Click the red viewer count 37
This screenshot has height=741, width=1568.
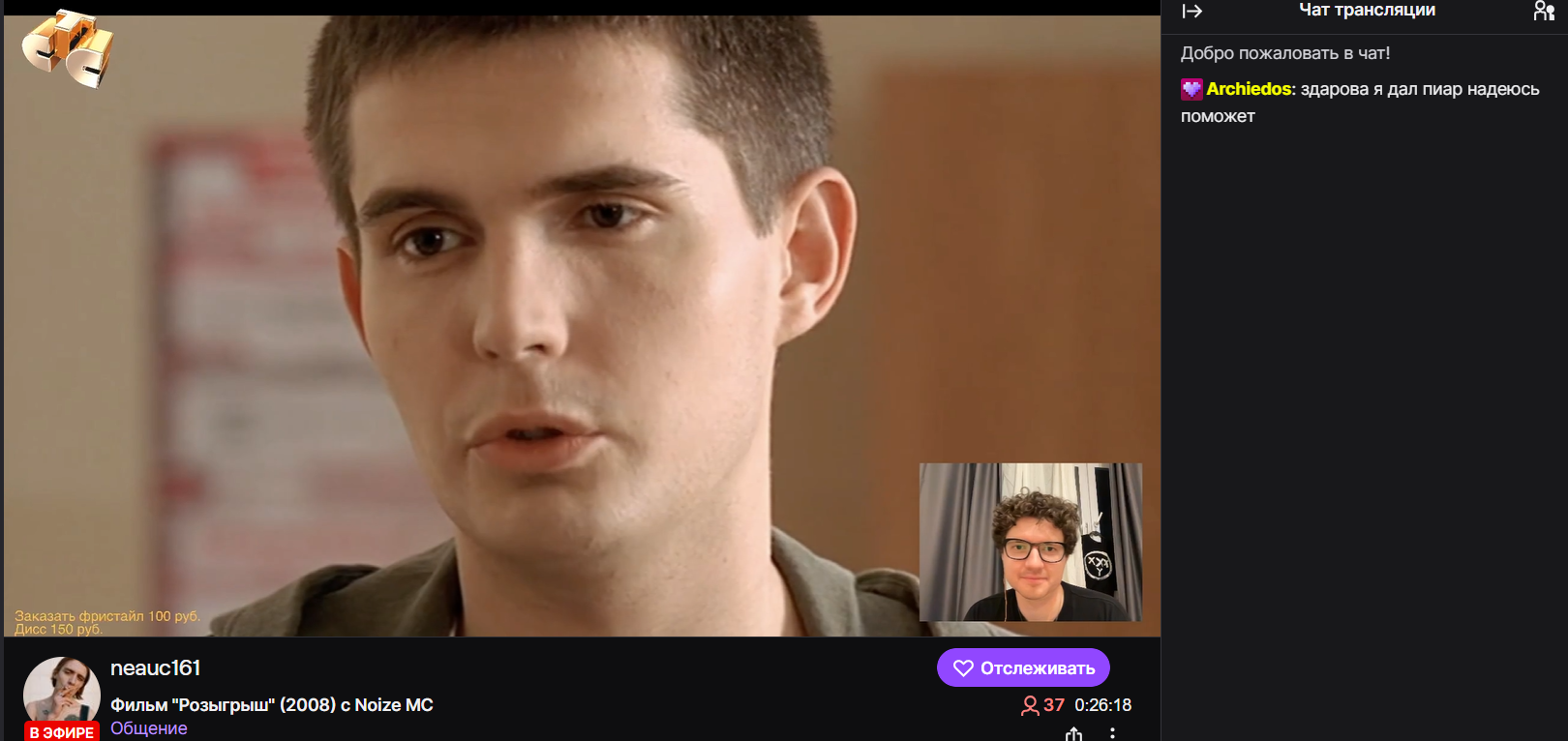click(1043, 706)
